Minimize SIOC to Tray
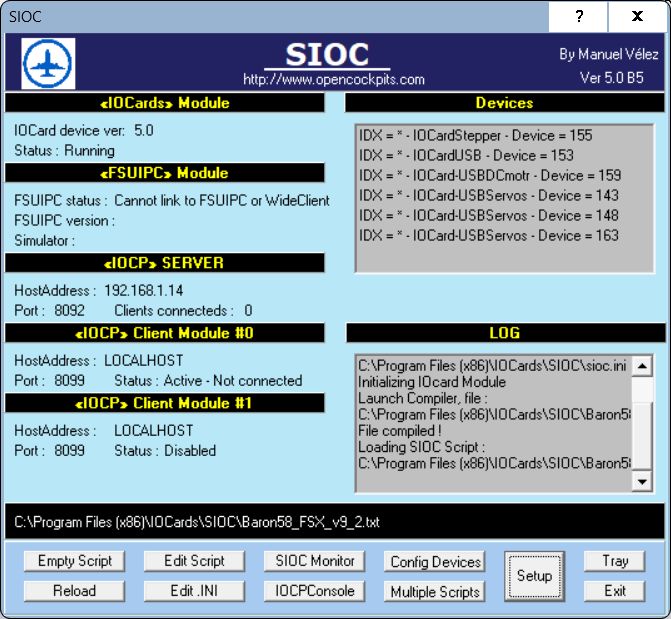The width and height of the screenshot is (671, 619). (x=615, y=561)
